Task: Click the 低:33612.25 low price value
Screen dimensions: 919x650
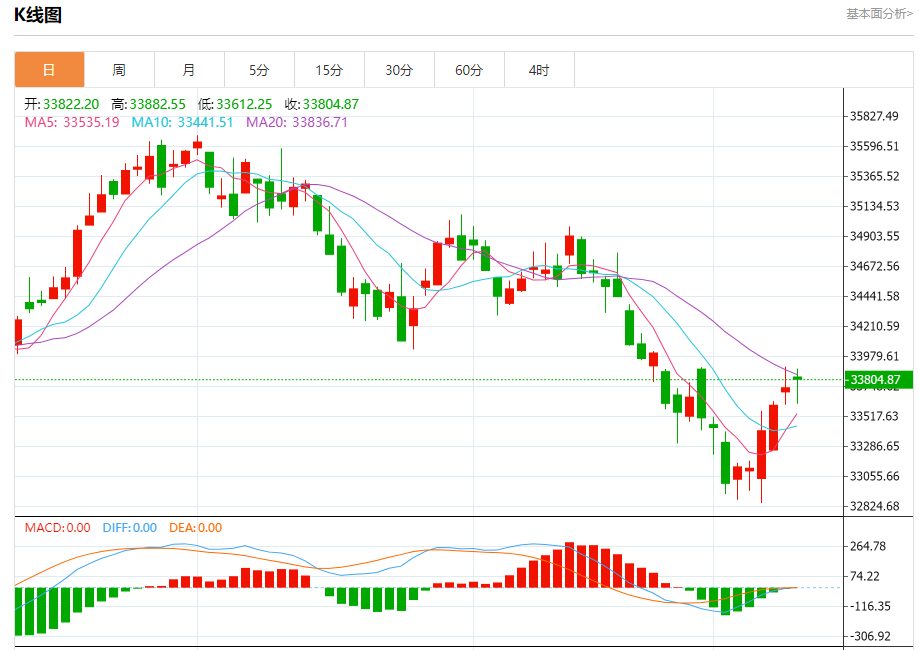Action: (235, 104)
